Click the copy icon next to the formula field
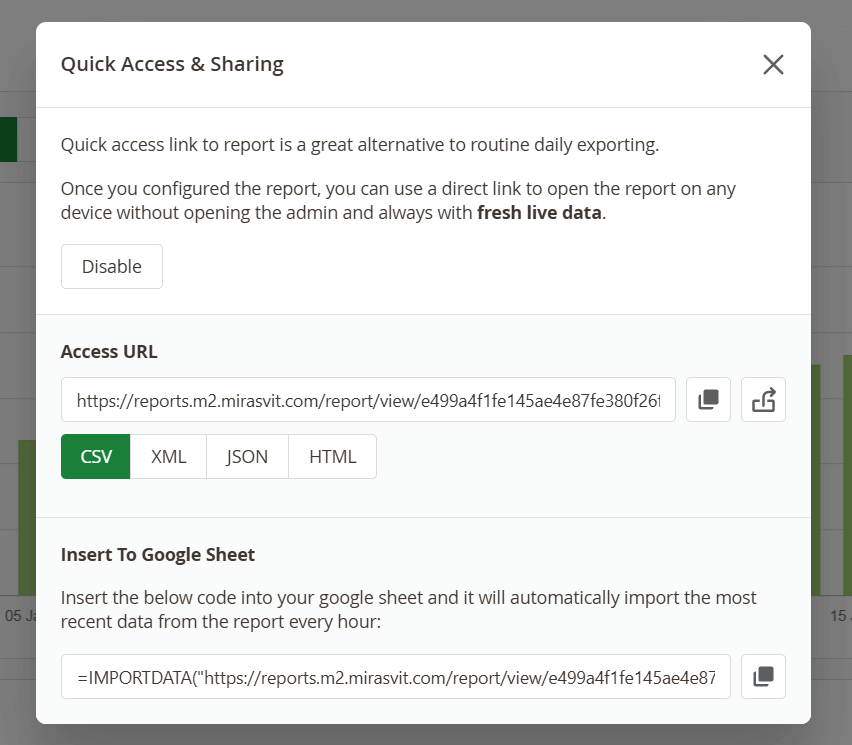This screenshot has height=745, width=852. 763,677
